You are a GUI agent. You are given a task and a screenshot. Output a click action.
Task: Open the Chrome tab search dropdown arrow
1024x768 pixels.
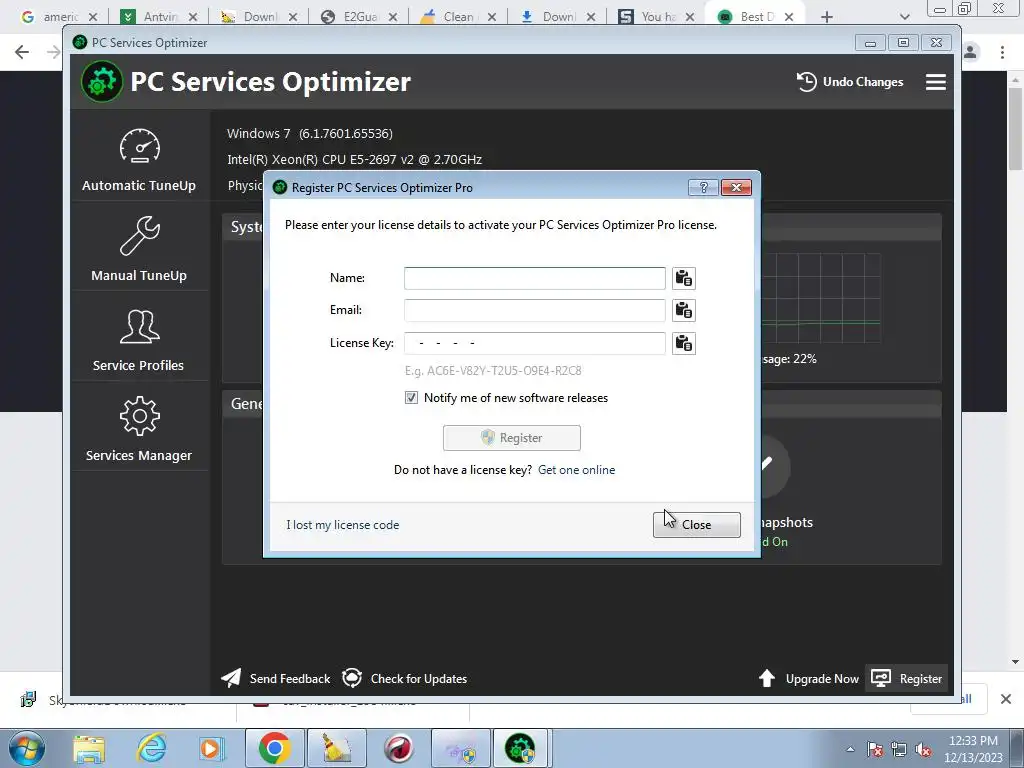point(904,17)
